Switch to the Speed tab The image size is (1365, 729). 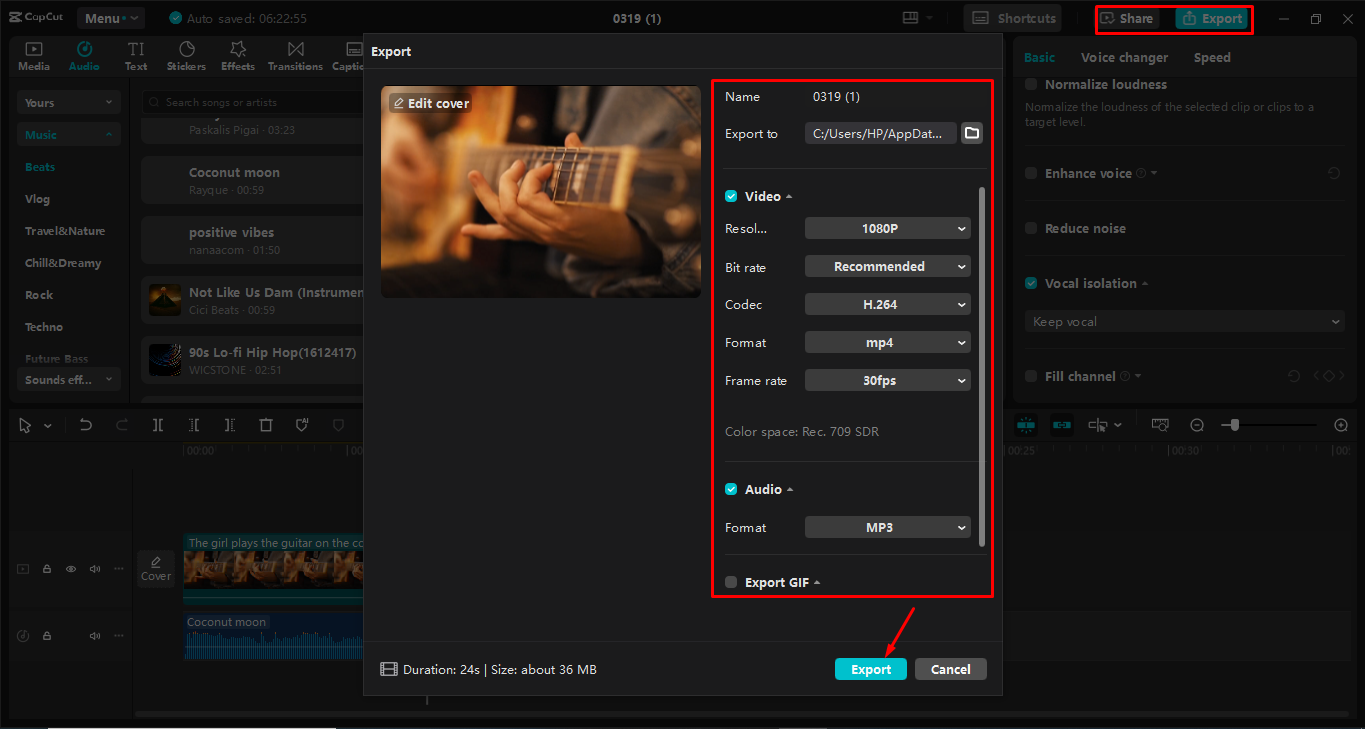[1212, 57]
